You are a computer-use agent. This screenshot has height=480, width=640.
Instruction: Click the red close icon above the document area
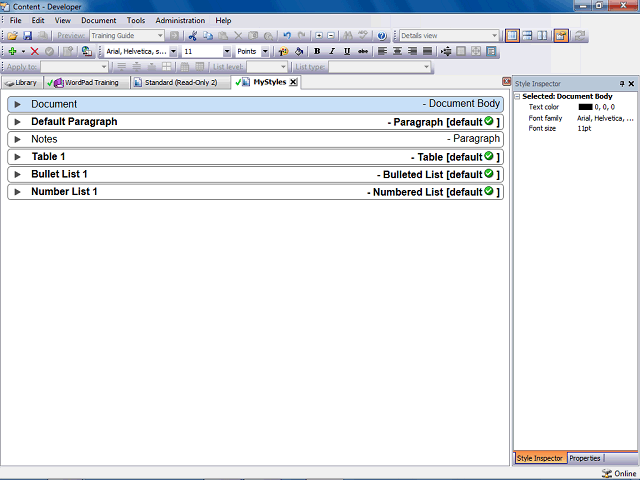(x=506, y=81)
